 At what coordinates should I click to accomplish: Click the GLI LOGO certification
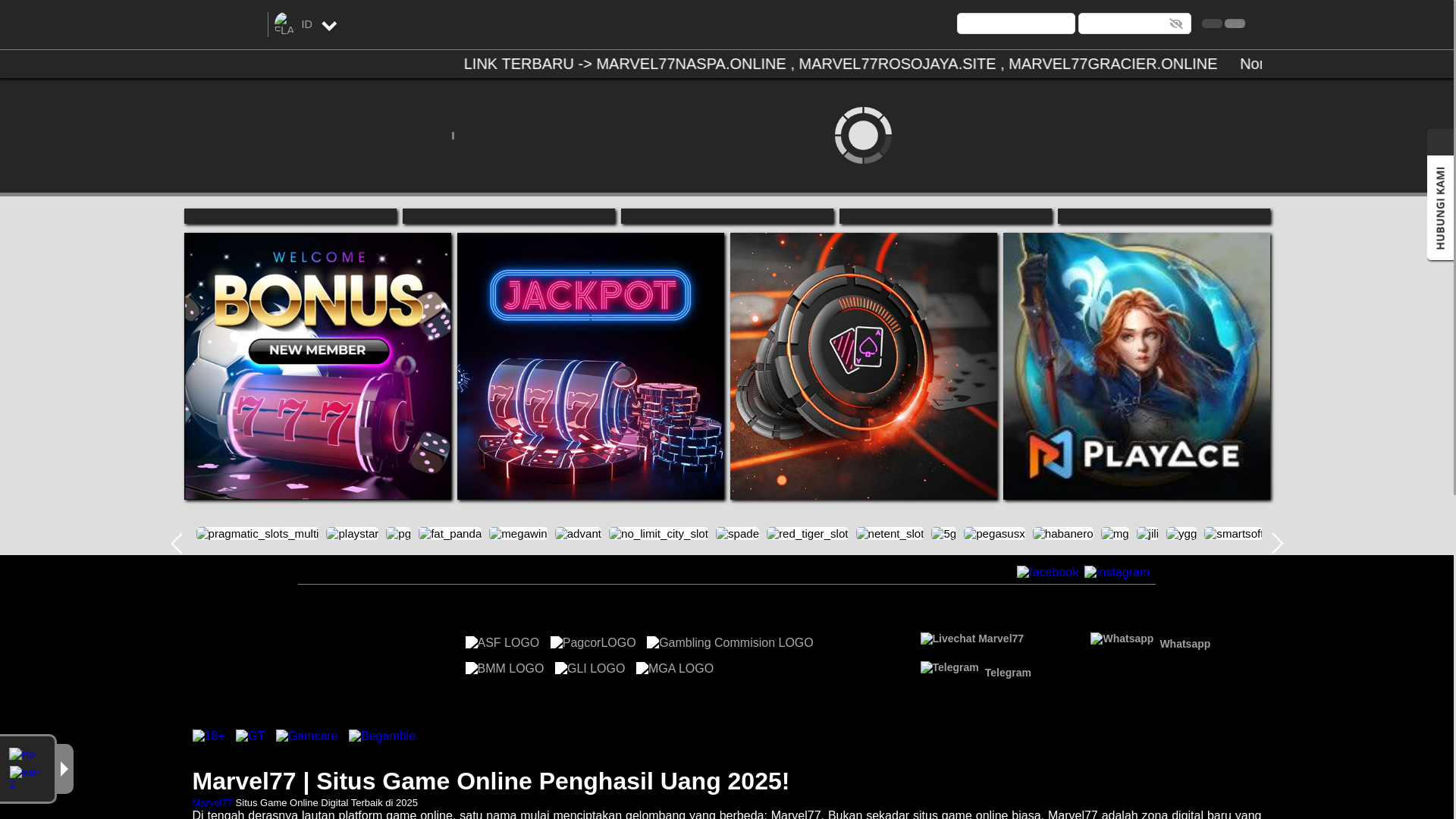click(590, 669)
